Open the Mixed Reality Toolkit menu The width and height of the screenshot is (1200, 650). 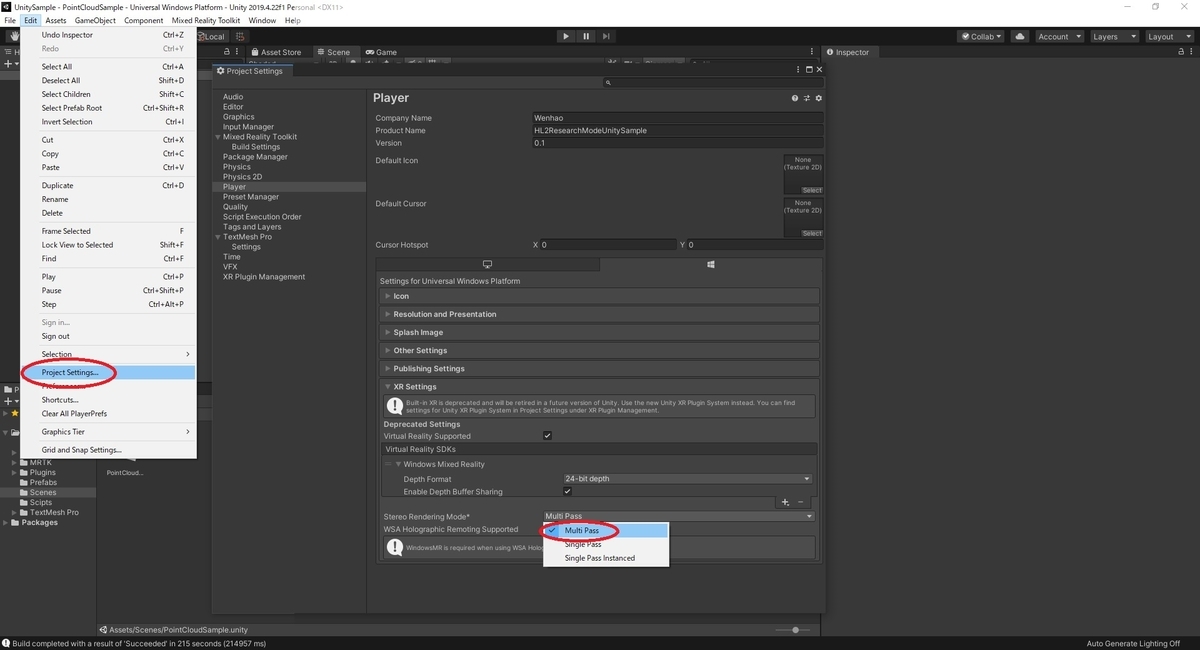[204, 20]
